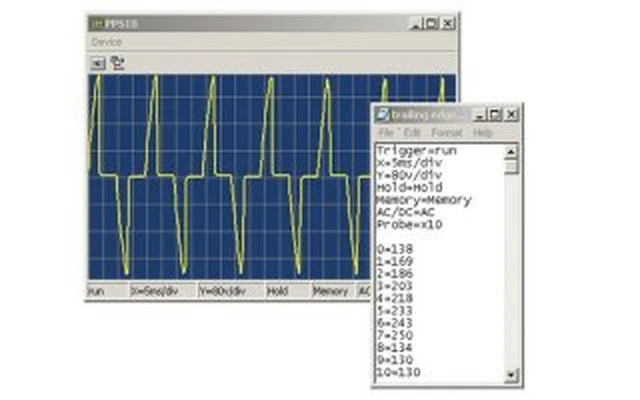Click the 'Hold=Hold' line in Notepad
Viewport: 640px width, 400px height.
pos(409,187)
